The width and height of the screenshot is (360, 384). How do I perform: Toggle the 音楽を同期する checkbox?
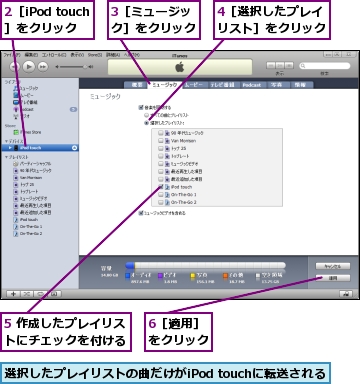141,108
